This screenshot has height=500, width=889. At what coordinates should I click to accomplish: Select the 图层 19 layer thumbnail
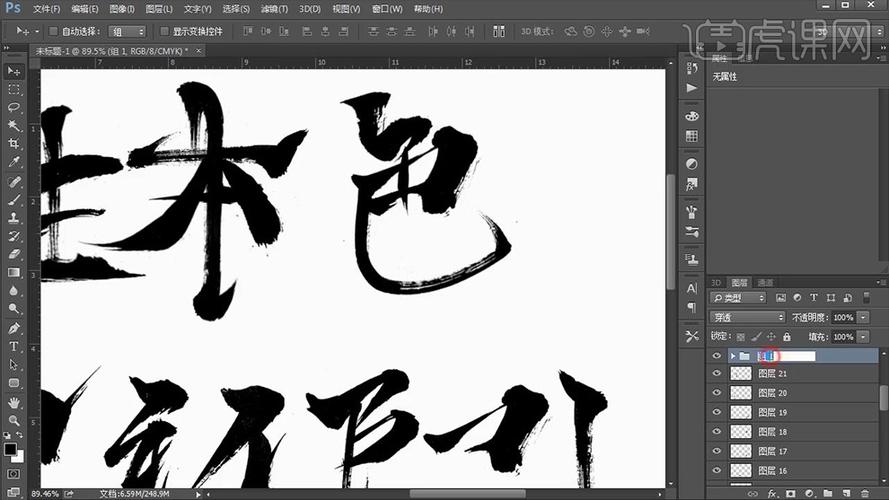click(x=740, y=412)
